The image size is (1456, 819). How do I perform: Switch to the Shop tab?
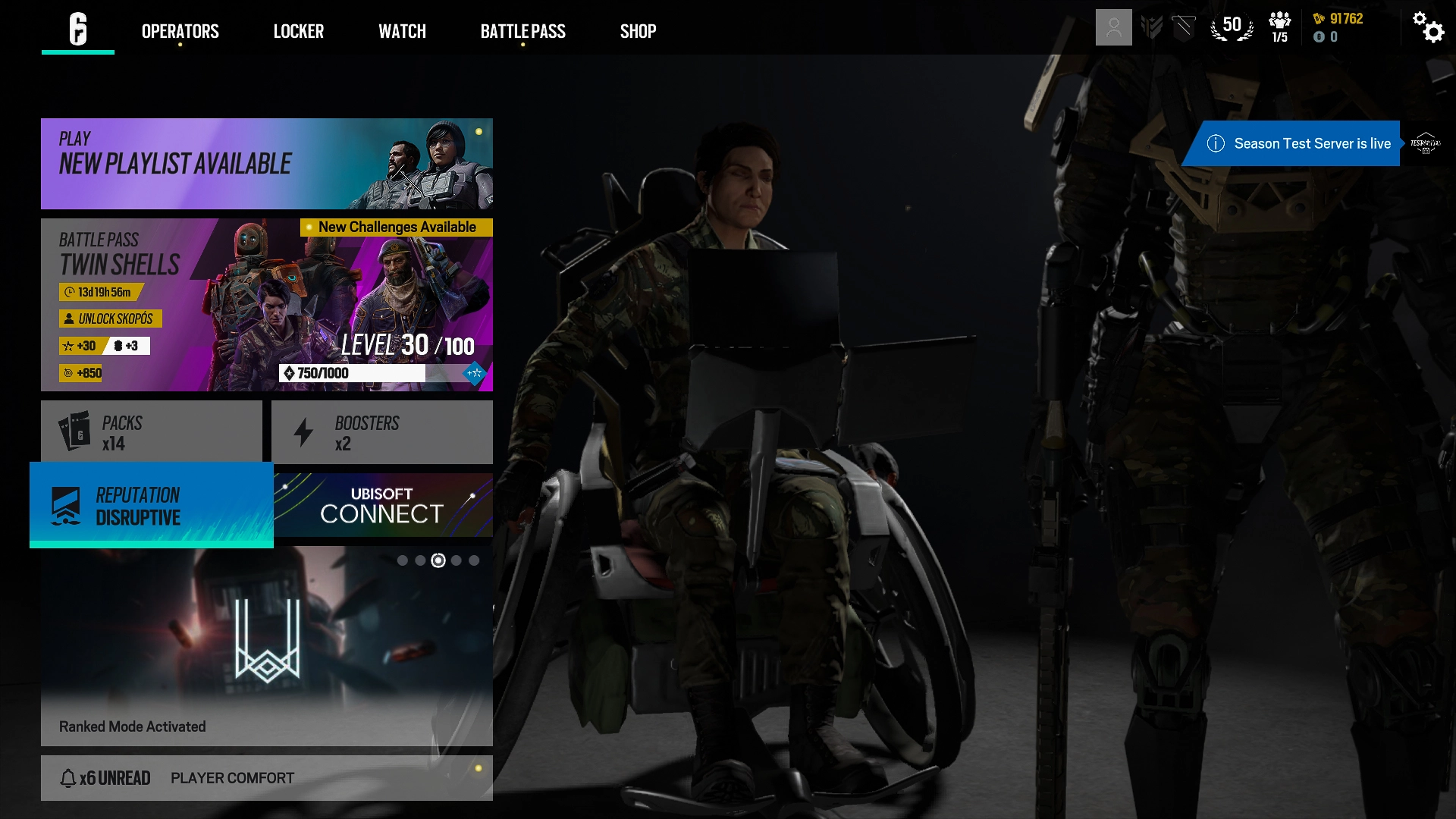[638, 31]
